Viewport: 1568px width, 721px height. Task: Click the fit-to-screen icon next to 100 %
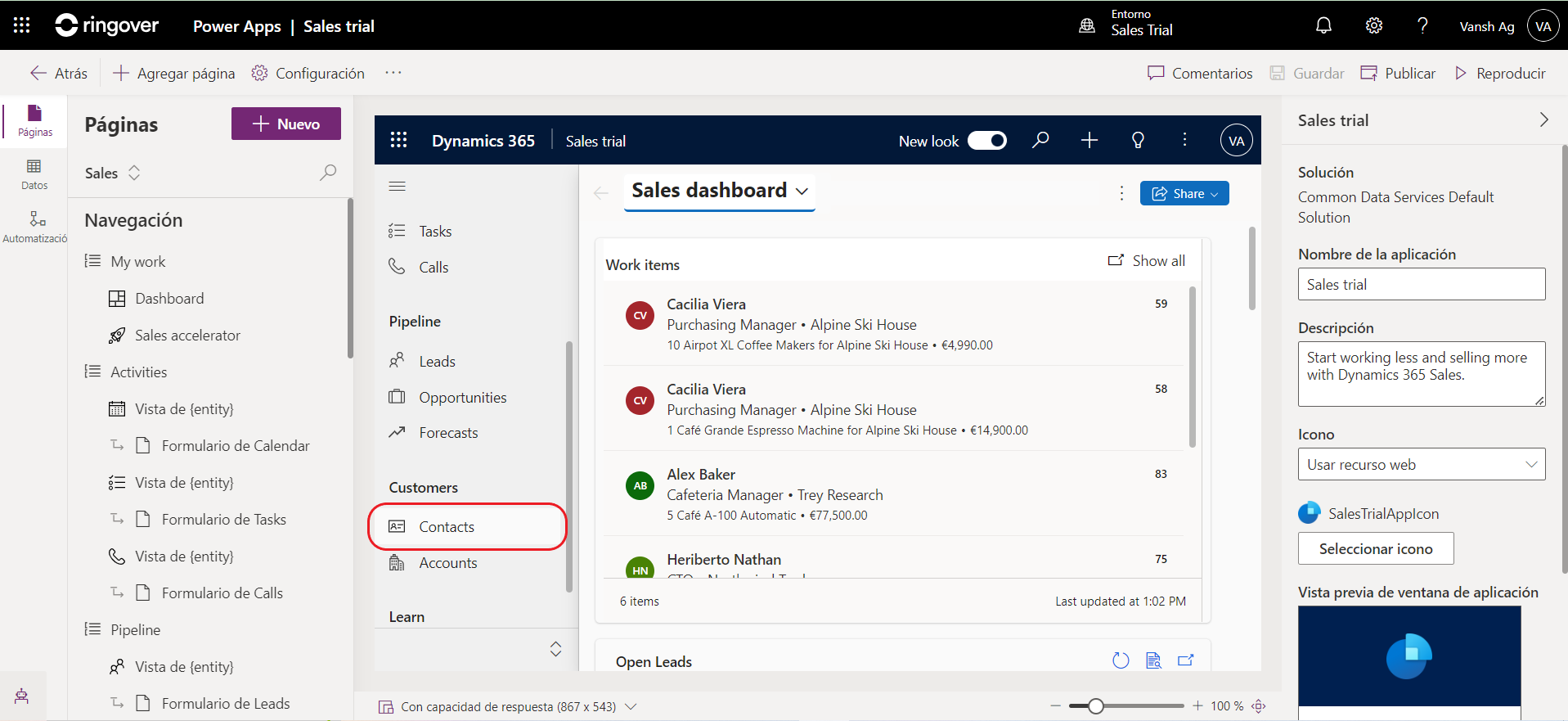click(x=1259, y=705)
